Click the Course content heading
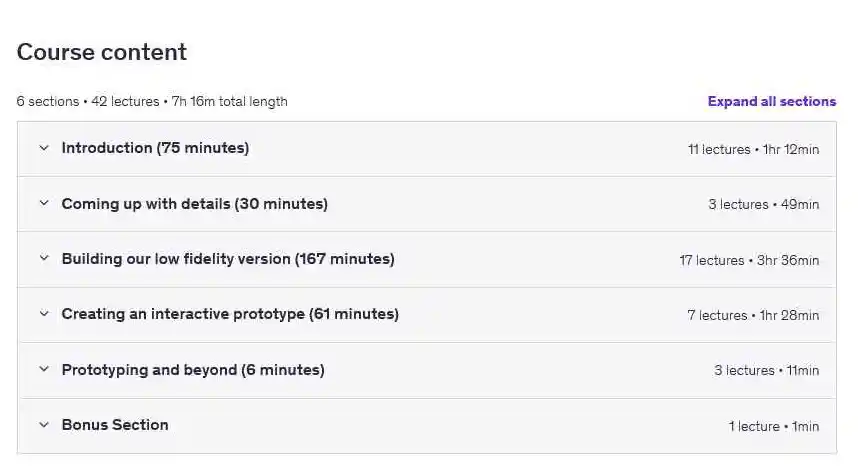The height and width of the screenshot is (474, 858). (x=102, y=52)
